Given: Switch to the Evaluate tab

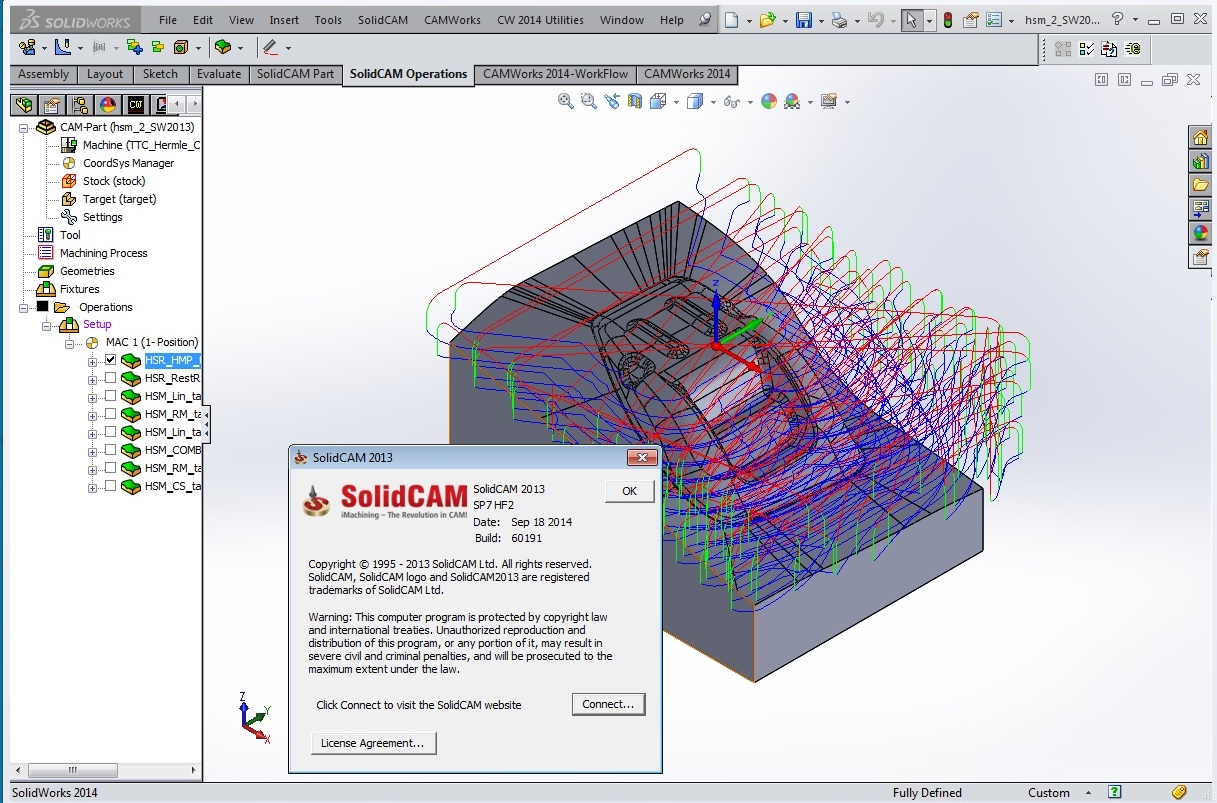Looking at the screenshot, I should (x=218, y=74).
